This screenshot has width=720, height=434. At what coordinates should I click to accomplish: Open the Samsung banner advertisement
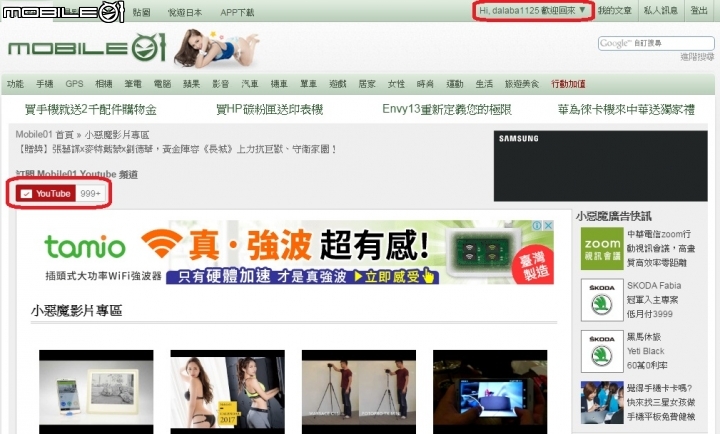(600, 166)
